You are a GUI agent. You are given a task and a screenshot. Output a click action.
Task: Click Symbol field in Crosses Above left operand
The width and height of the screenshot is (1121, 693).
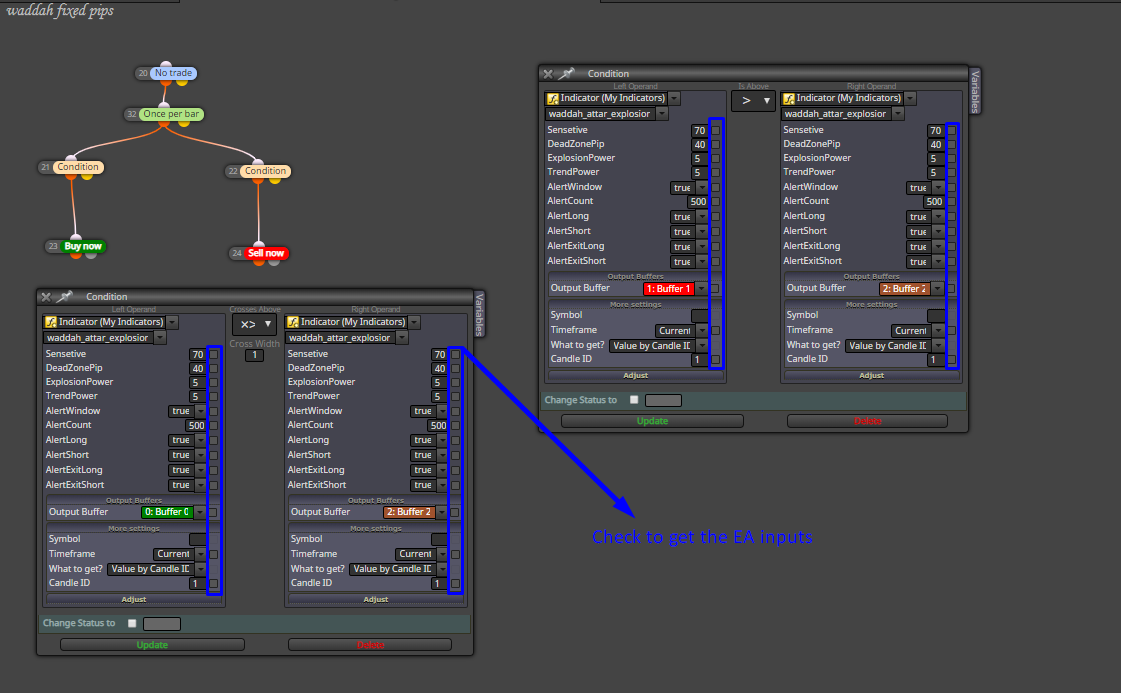click(x=198, y=539)
